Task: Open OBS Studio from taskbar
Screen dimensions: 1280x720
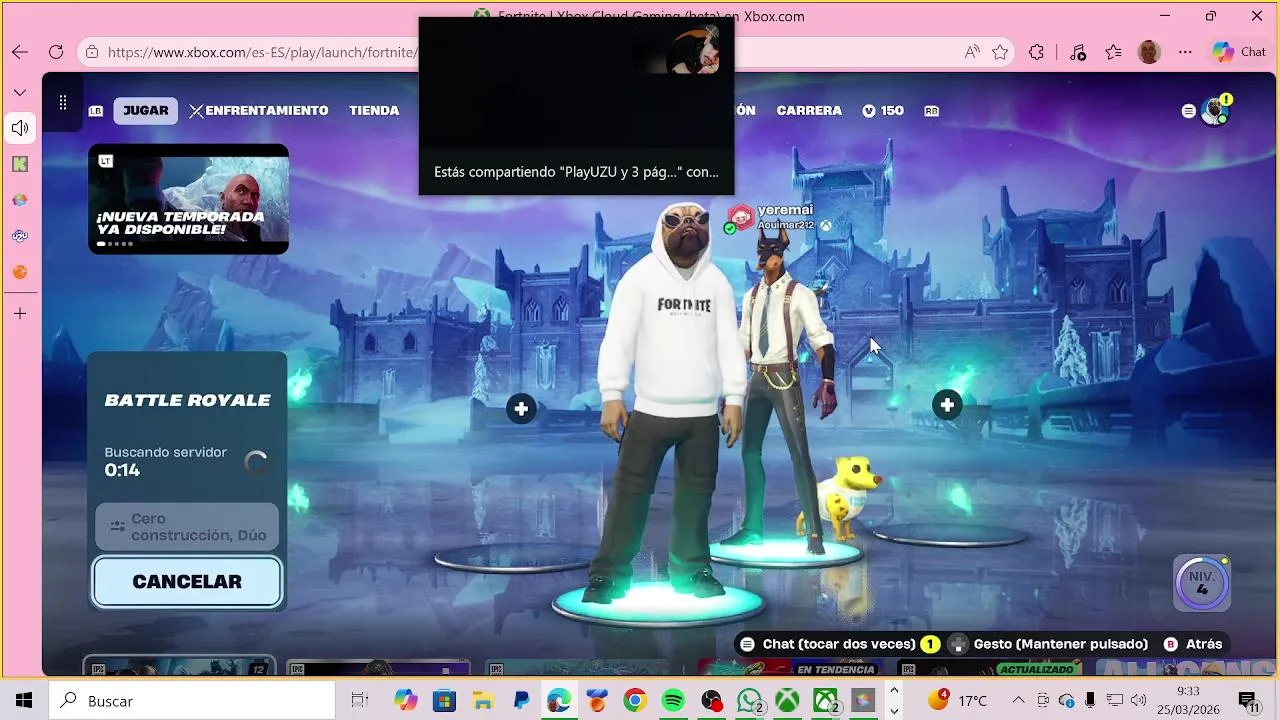Action: [x=712, y=701]
